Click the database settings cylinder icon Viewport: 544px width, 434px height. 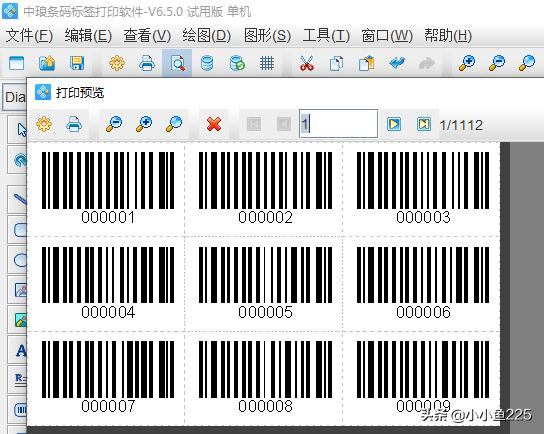pos(207,63)
